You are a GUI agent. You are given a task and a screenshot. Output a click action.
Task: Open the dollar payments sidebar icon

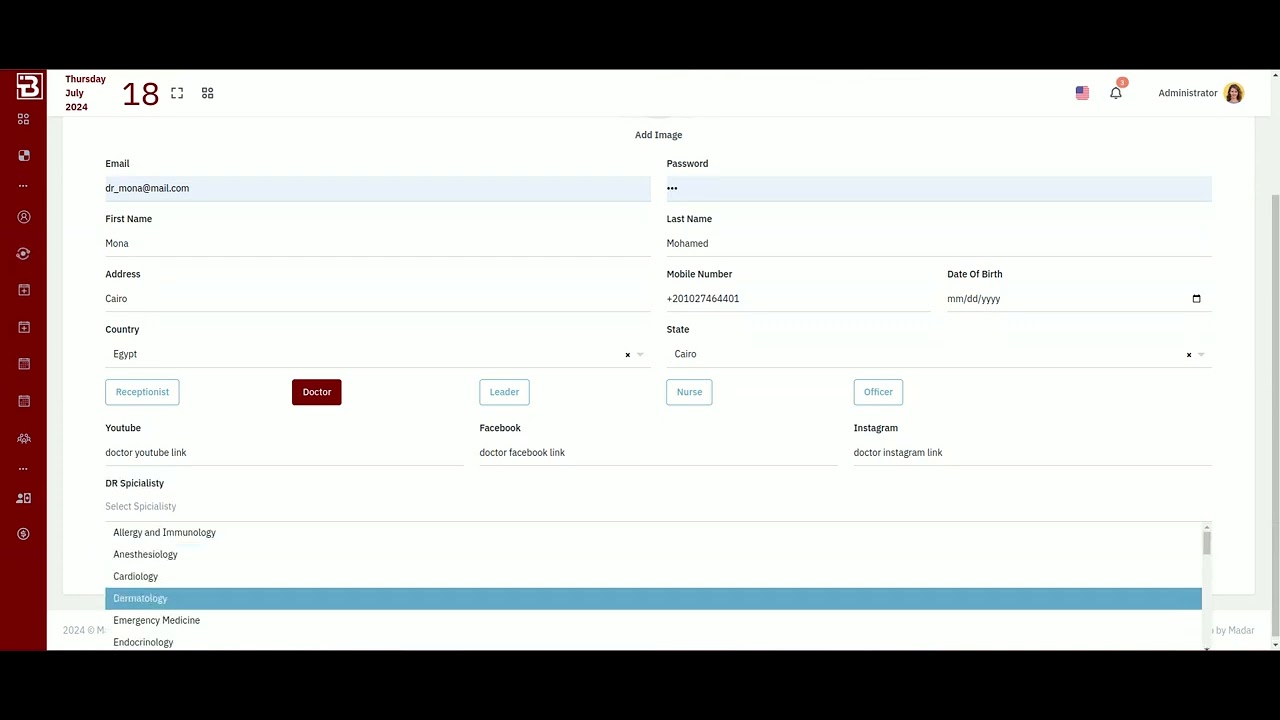[x=24, y=534]
